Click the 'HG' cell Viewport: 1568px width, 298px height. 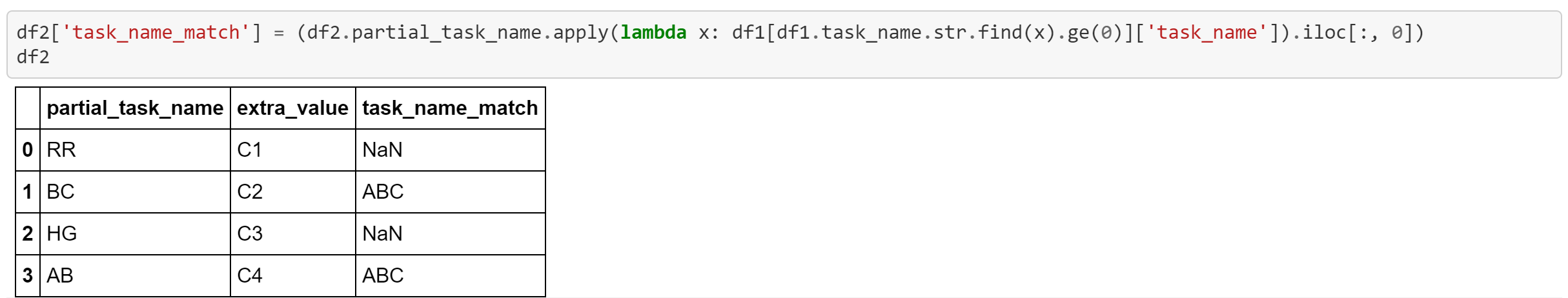[x=62, y=233]
